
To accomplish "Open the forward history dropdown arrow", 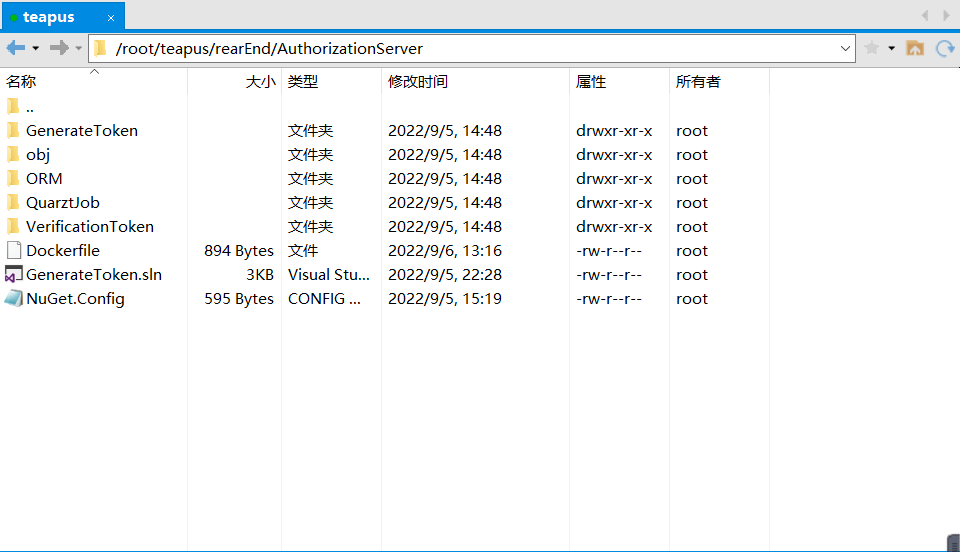I will tap(79, 48).
